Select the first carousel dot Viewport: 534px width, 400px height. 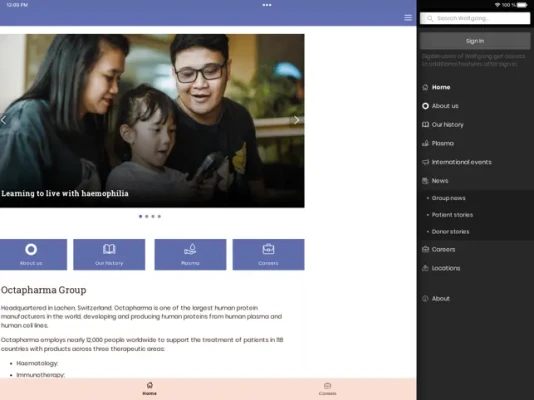click(x=140, y=216)
